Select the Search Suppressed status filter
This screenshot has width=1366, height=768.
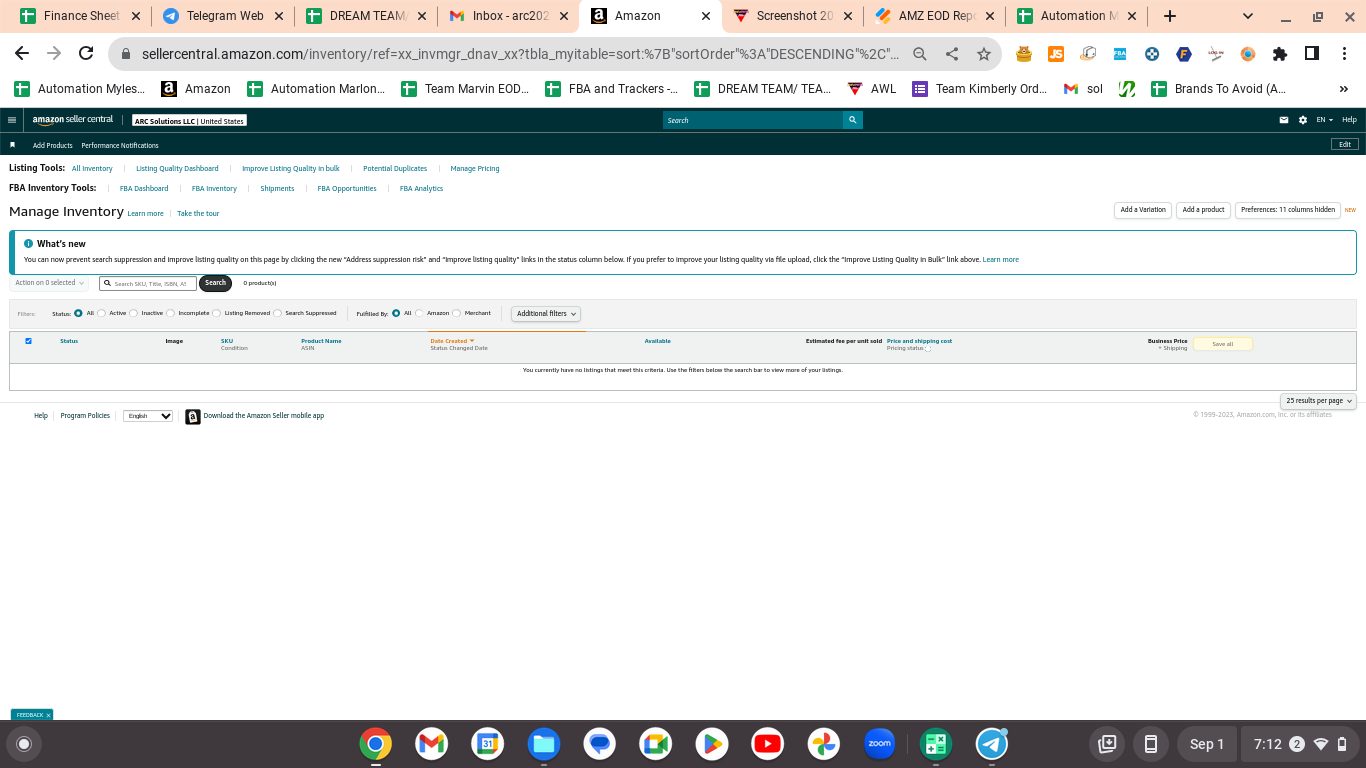point(278,313)
